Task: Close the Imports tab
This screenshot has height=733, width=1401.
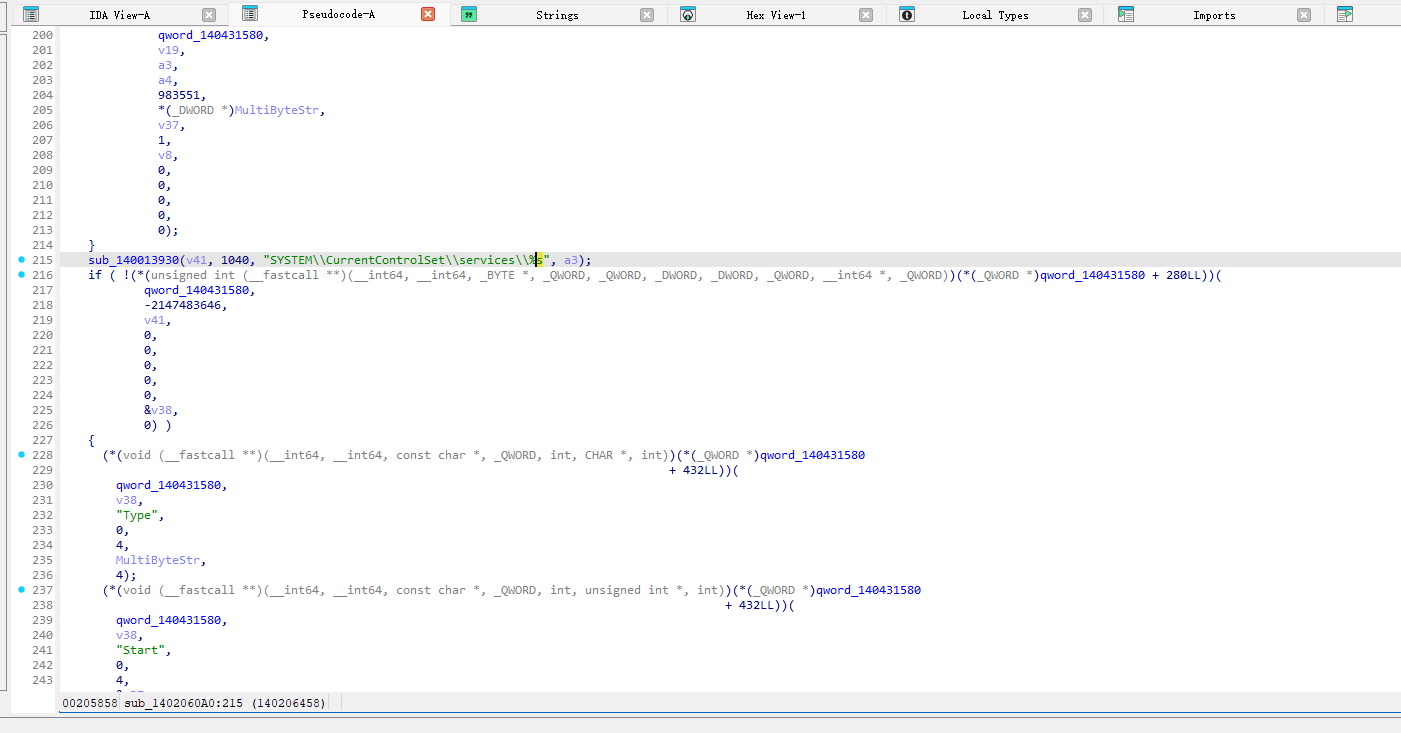Action: pos(1304,15)
